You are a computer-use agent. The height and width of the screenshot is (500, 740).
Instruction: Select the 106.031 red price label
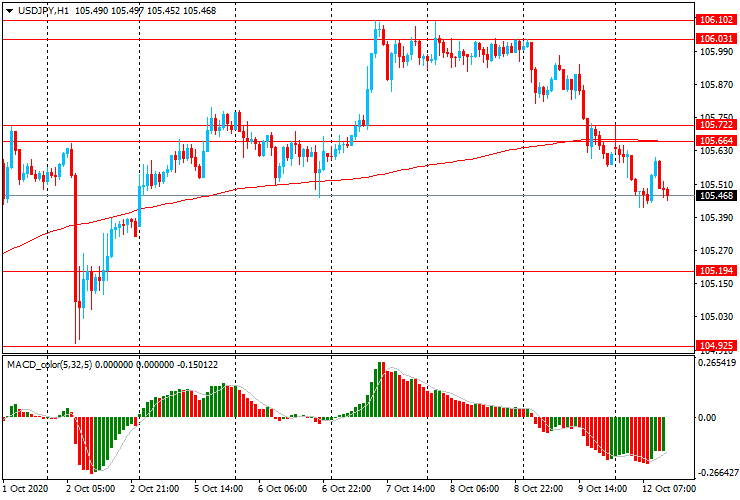pos(716,39)
